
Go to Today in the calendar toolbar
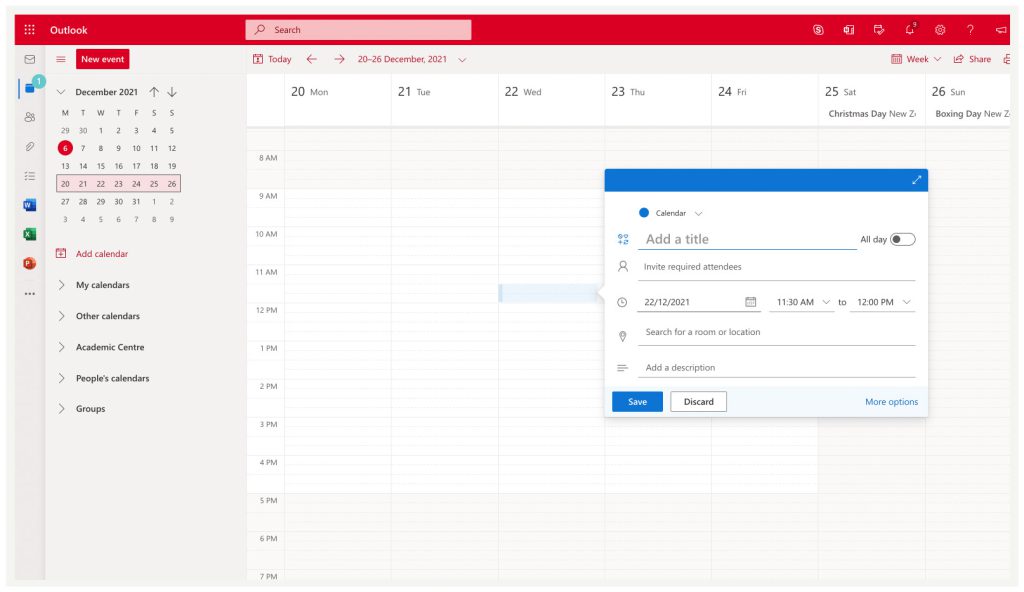272,59
